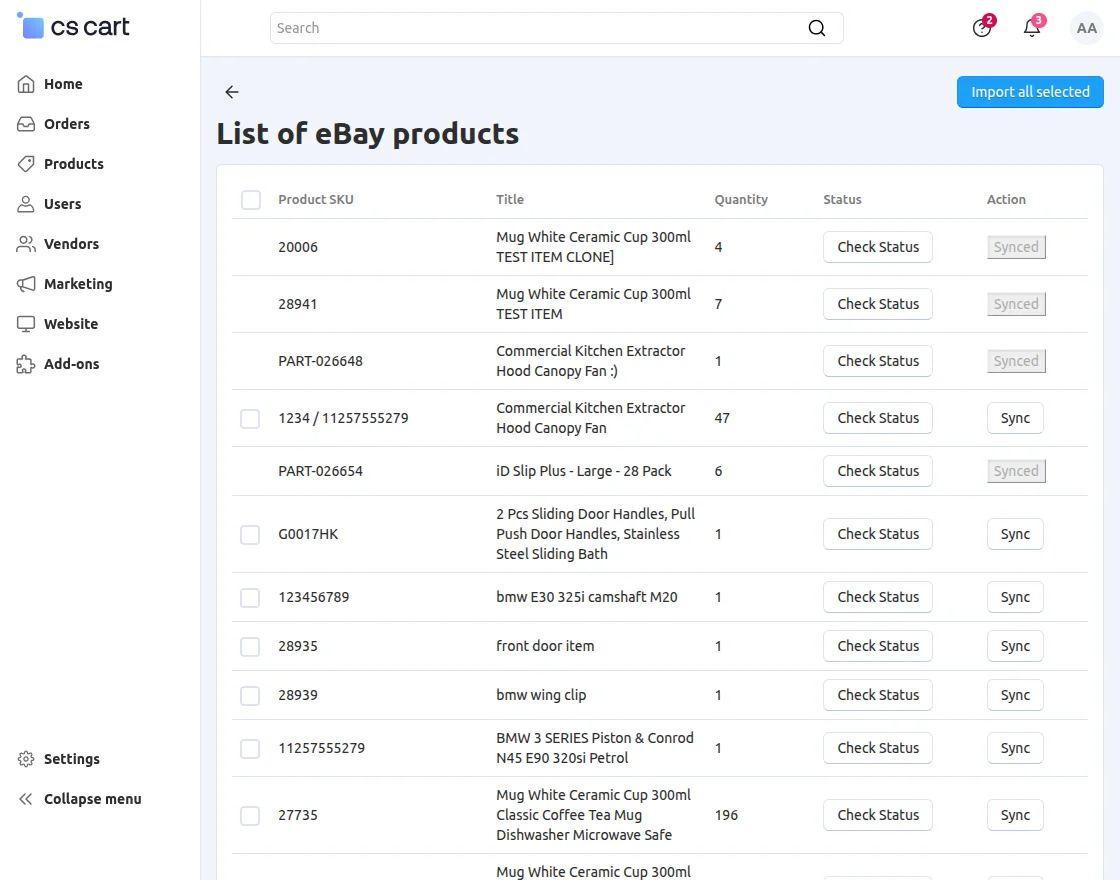This screenshot has width=1120, height=880.
Task: Check Status for 1234 / 11257555279
Action: 877,419
